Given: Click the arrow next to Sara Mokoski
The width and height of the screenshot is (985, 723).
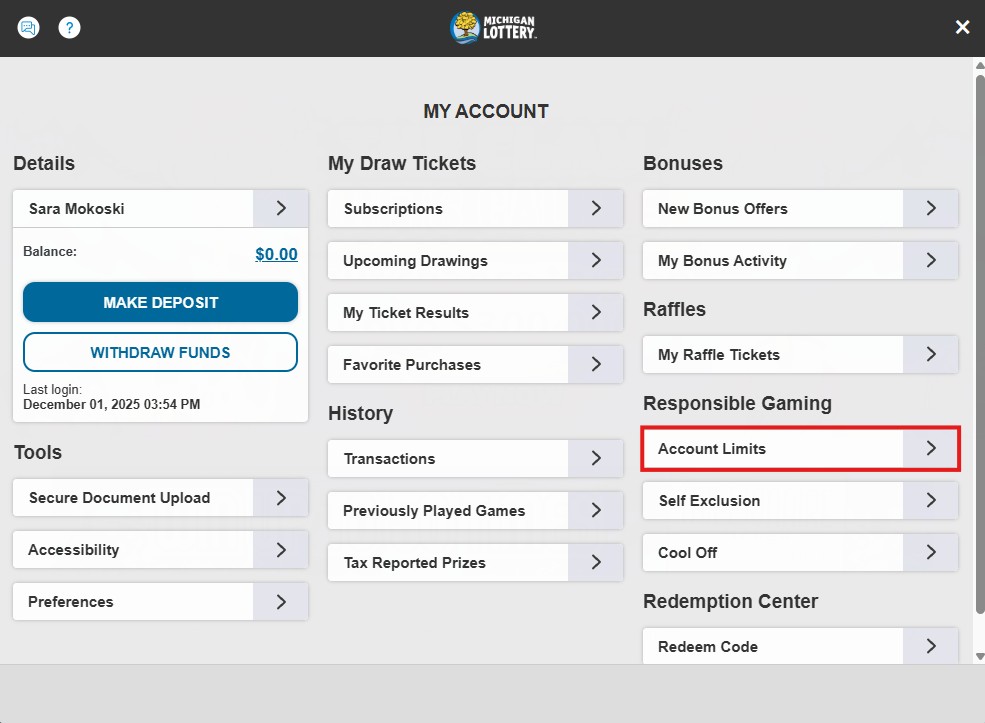Looking at the screenshot, I should pyautogui.click(x=281, y=209).
